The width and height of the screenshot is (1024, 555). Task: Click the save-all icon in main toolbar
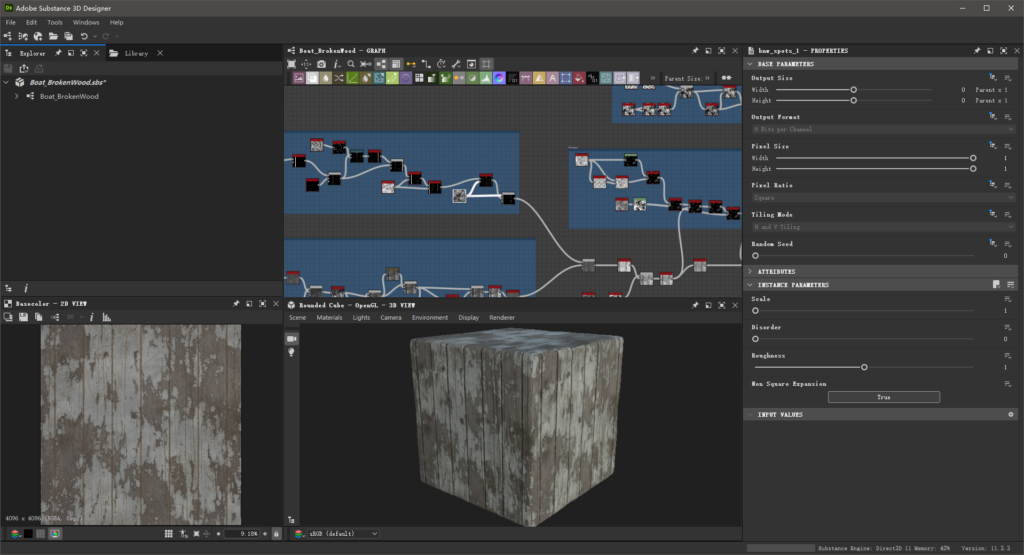[68, 36]
